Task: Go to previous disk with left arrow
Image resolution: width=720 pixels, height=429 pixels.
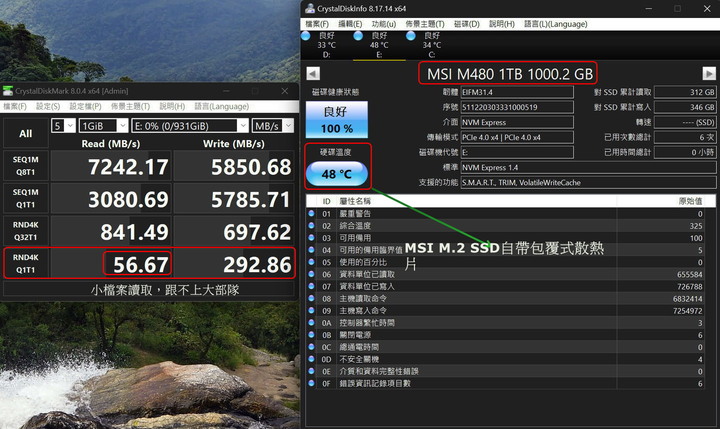Action: click(313, 73)
